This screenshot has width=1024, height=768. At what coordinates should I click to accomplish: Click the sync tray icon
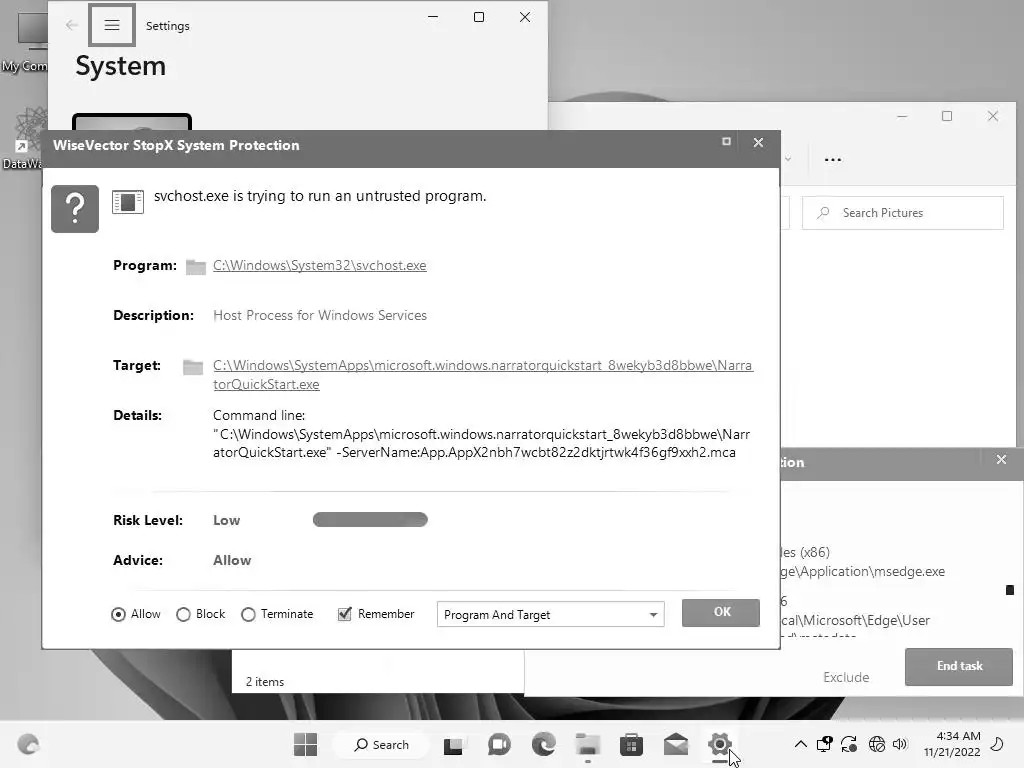849,744
